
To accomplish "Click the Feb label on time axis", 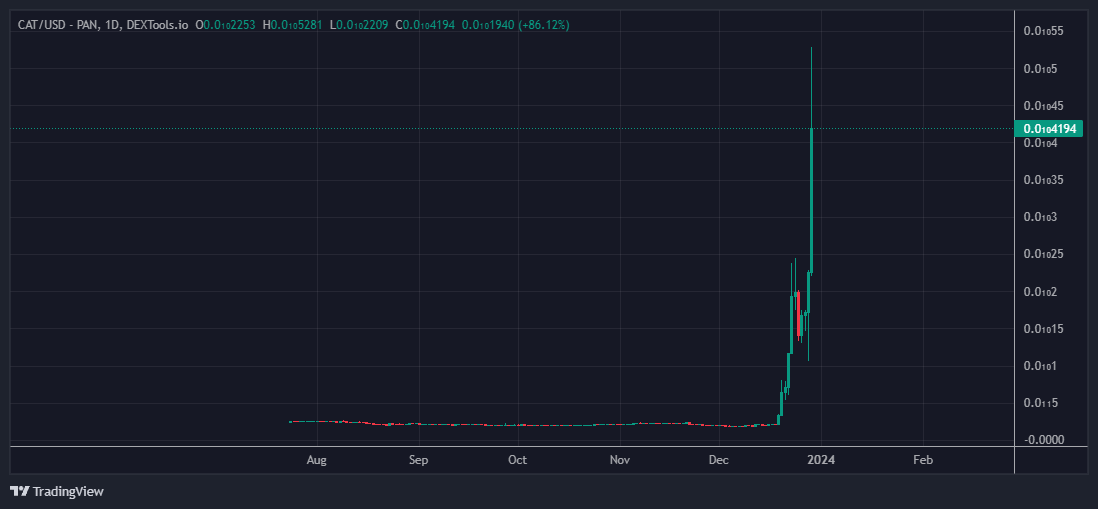I will click(x=923, y=460).
